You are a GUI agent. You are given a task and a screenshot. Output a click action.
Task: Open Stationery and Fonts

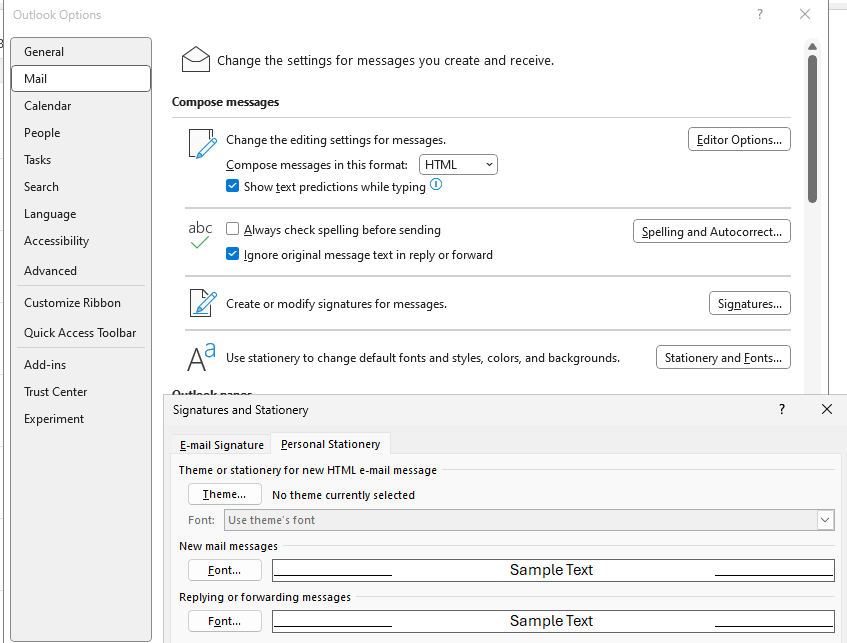[x=723, y=357]
